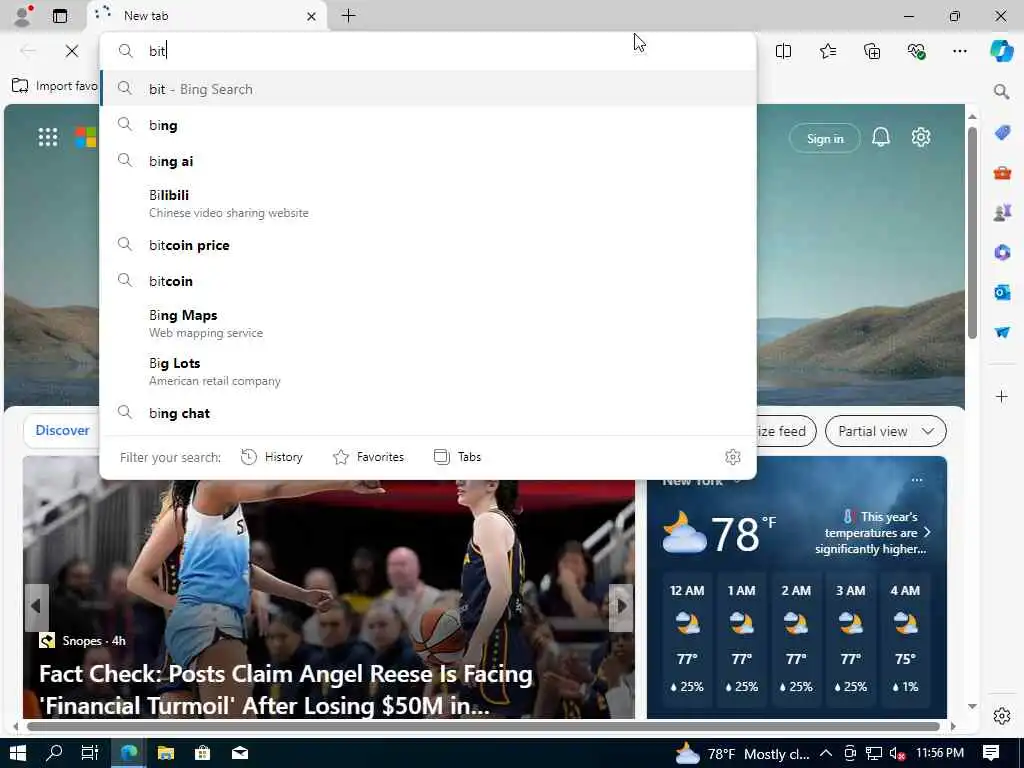This screenshot has width=1024, height=768.
Task: Click the 4 AM hourly forecast
Action: coord(905,639)
